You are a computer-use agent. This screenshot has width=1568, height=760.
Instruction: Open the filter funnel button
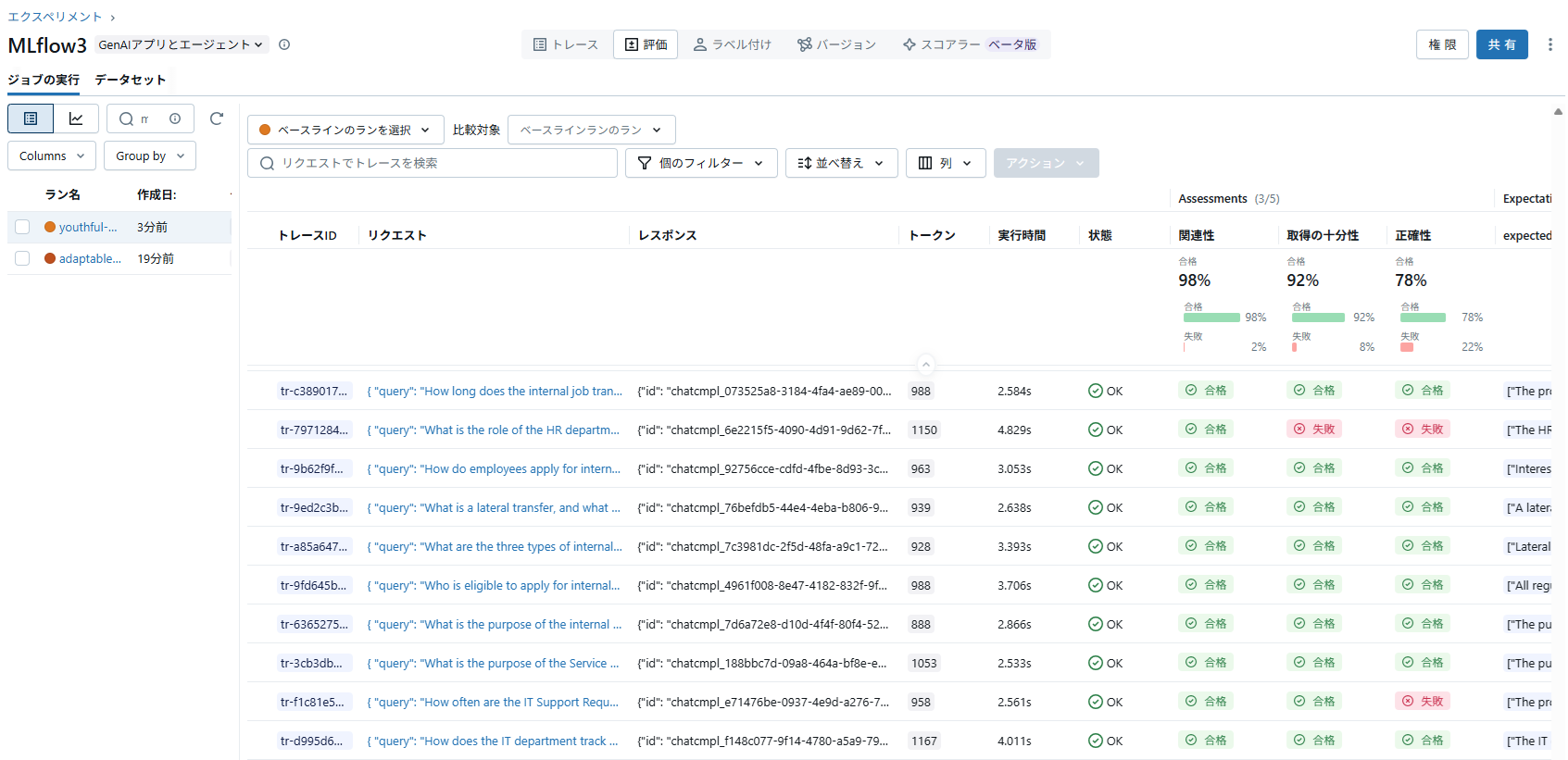point(701,163)
